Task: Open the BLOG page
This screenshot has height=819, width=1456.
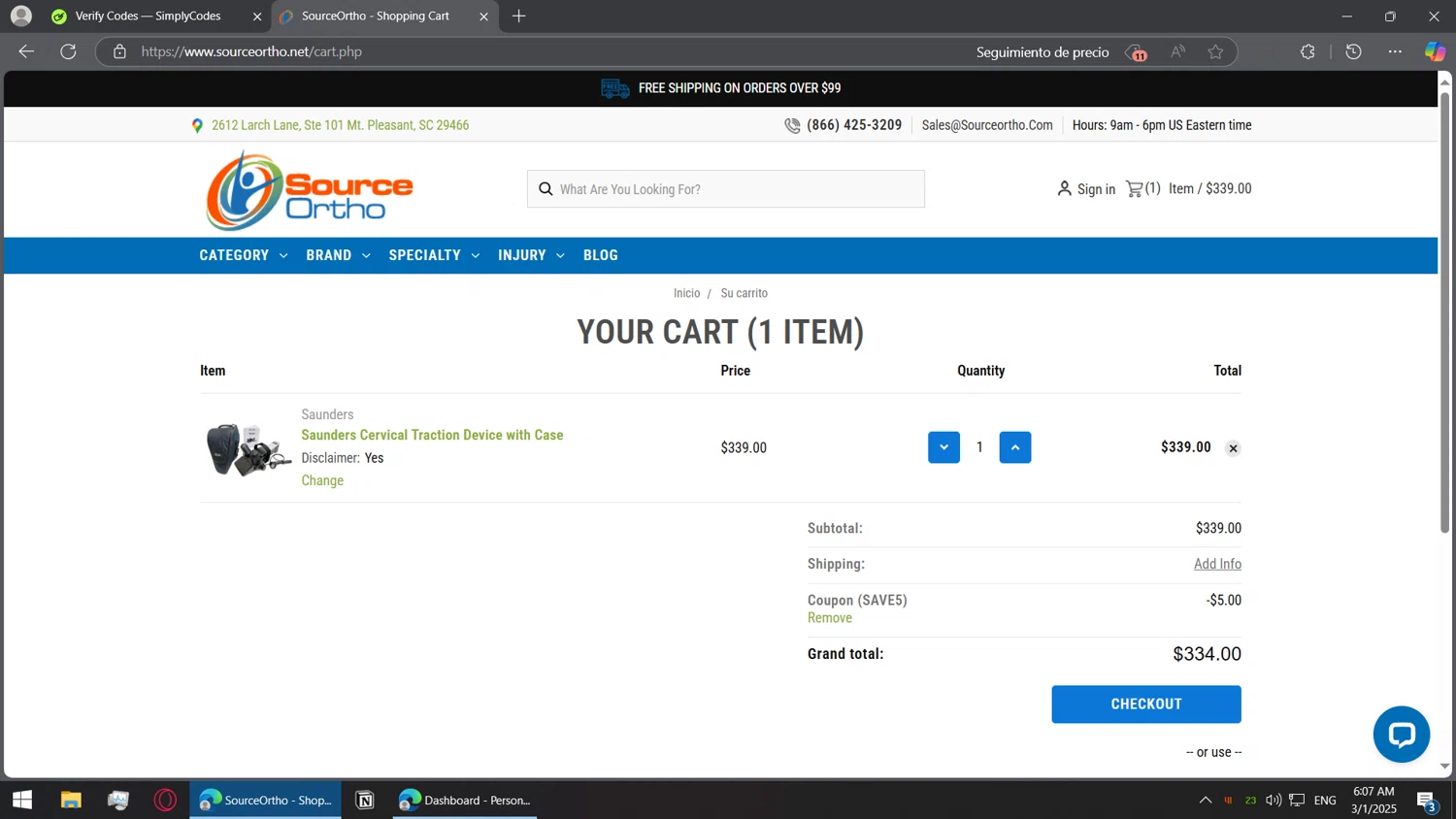Action: pos(601,255)
